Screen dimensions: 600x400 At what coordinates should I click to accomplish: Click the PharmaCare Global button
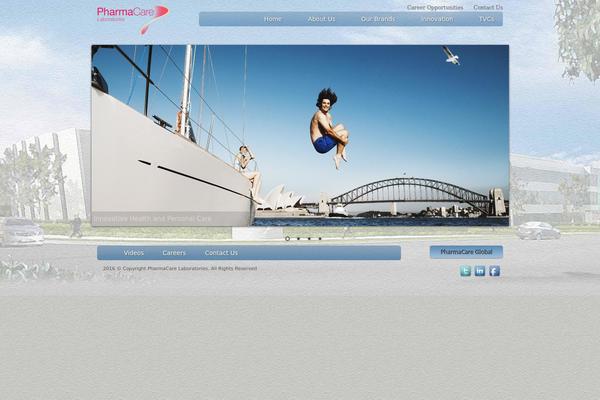click(x=466, y=252)
